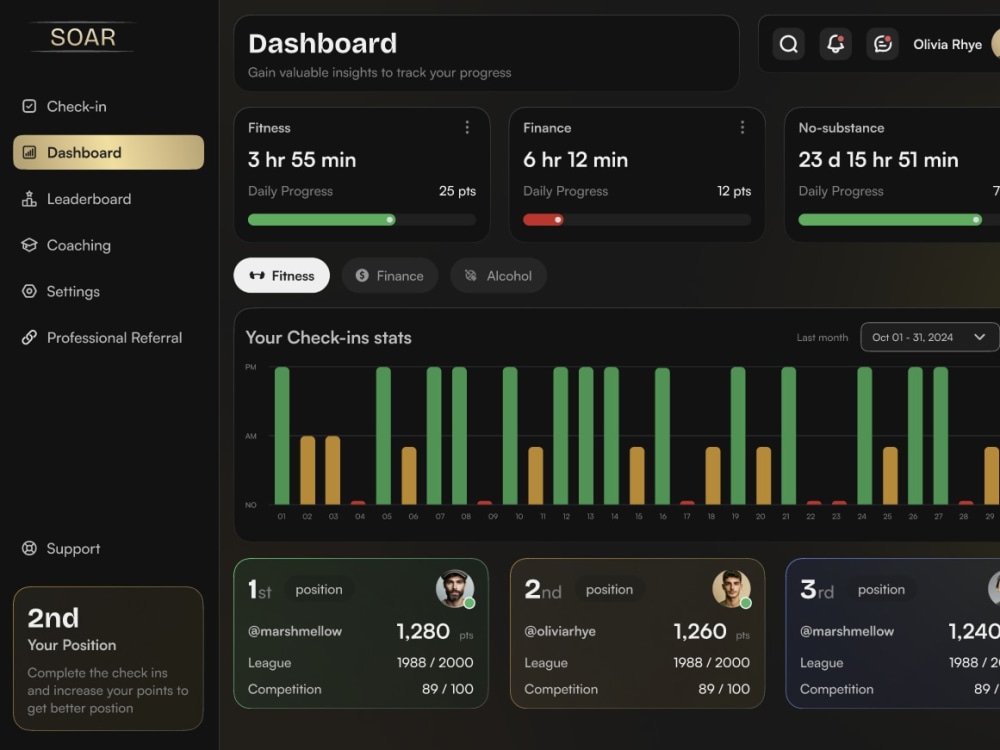The image size is (1000, 750).
Task: Click the 12 pts label
Action: click(734, 191)
